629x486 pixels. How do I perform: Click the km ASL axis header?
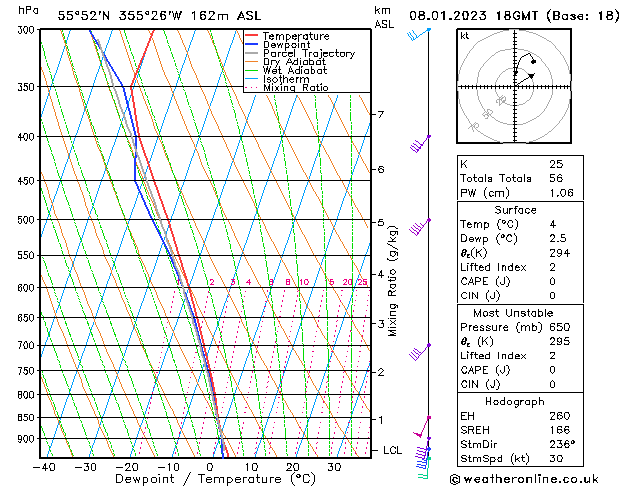tap(384, 17)
